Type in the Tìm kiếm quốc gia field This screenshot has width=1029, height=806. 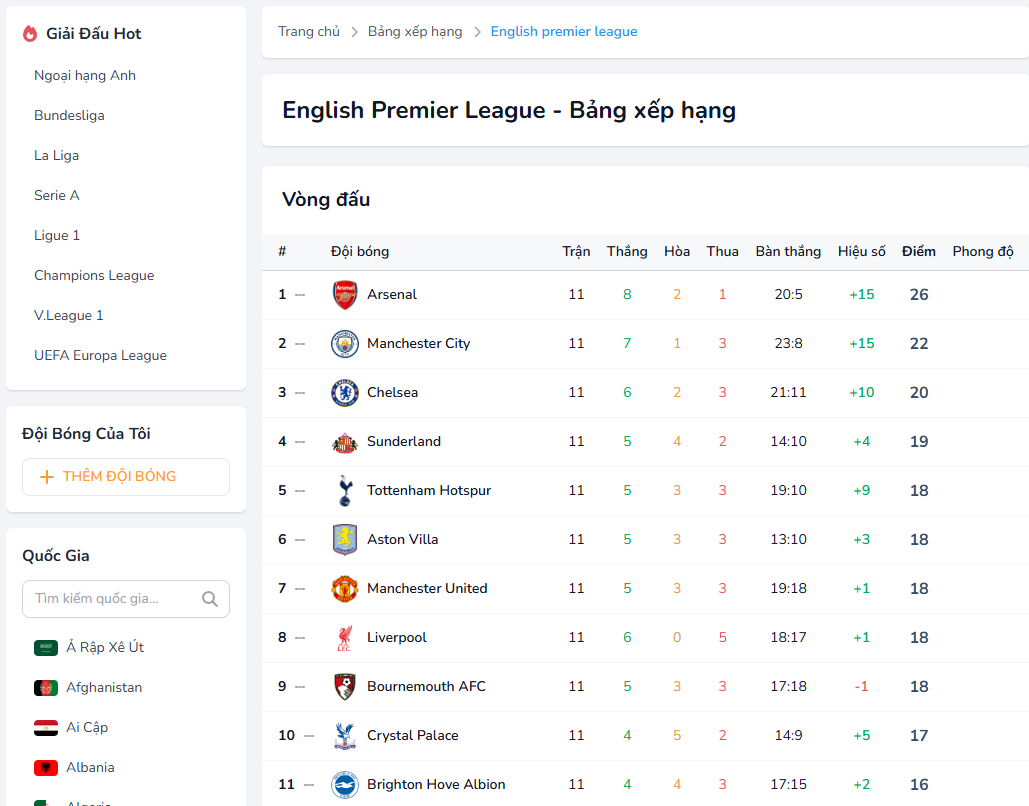coord(112,599)
